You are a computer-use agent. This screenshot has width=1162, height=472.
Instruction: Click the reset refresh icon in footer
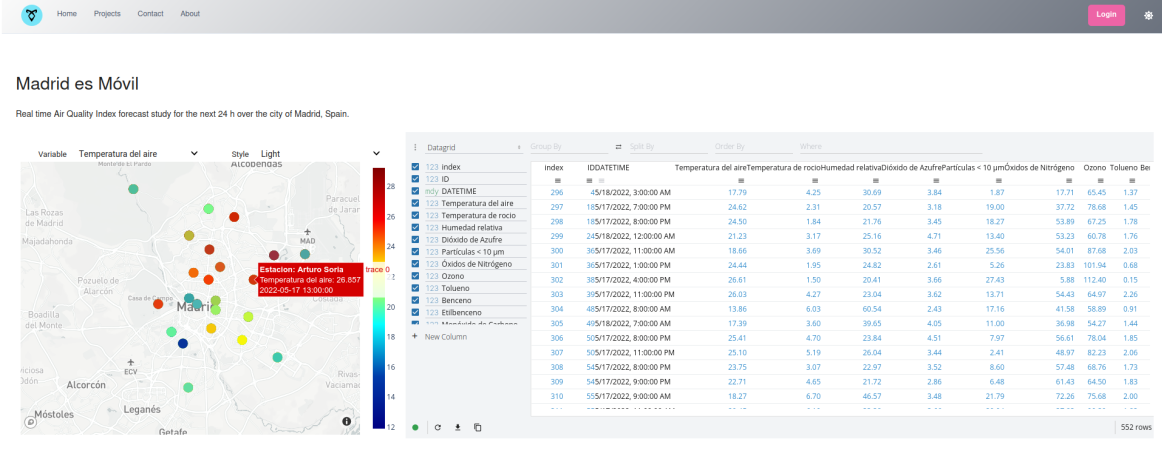(437, 428)
